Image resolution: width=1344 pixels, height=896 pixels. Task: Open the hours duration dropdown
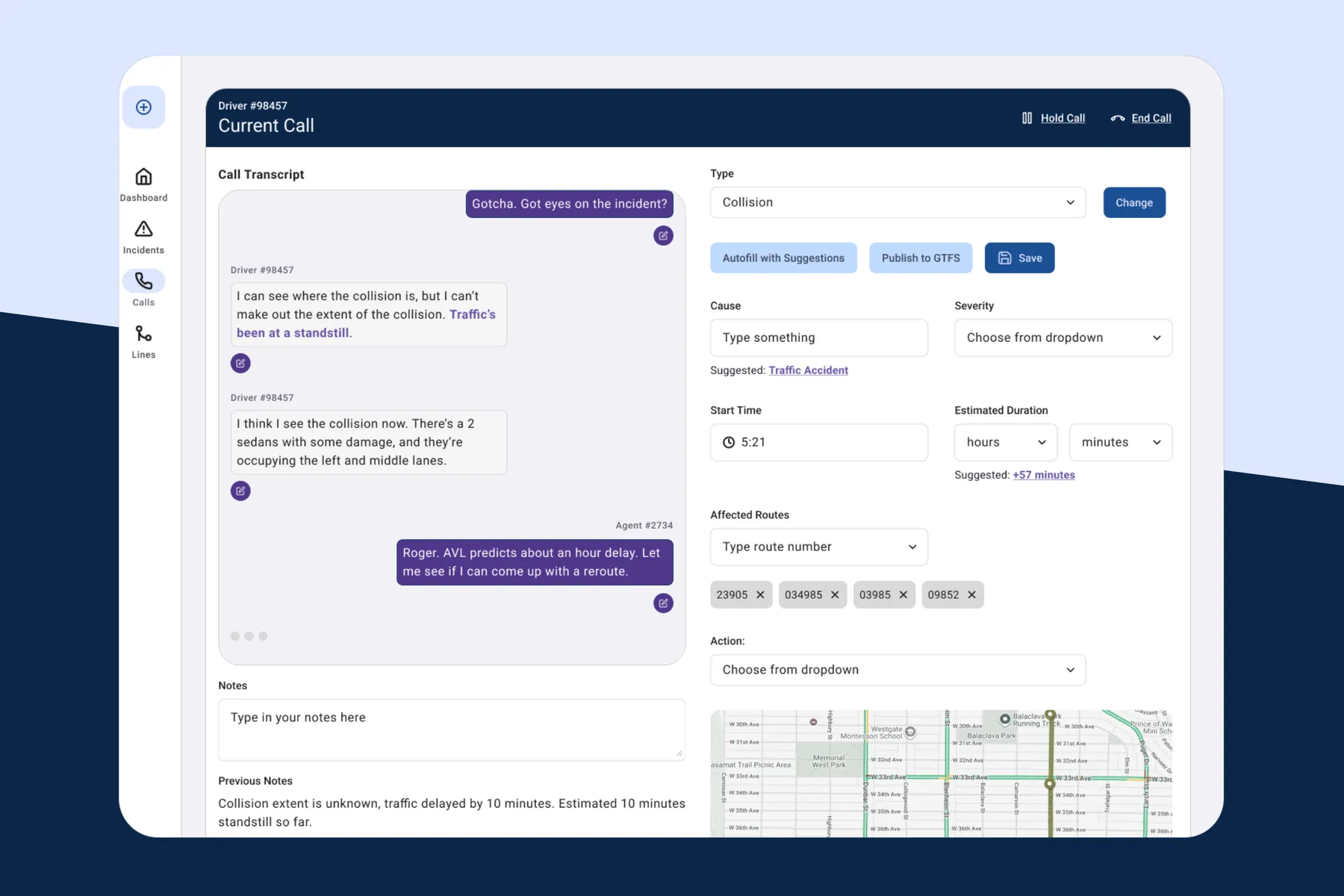pyautogui.click(x=1006, y=442)
